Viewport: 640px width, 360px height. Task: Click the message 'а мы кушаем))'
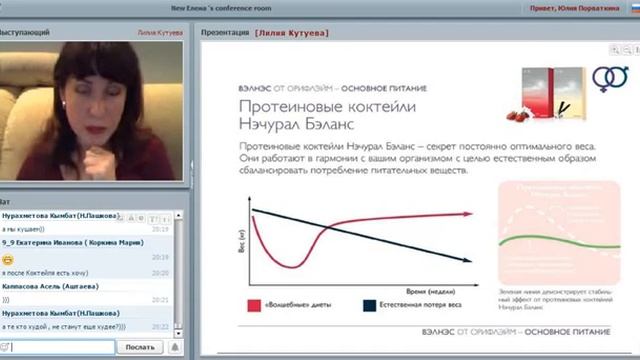pyautogui.click(x=23, y=229)
